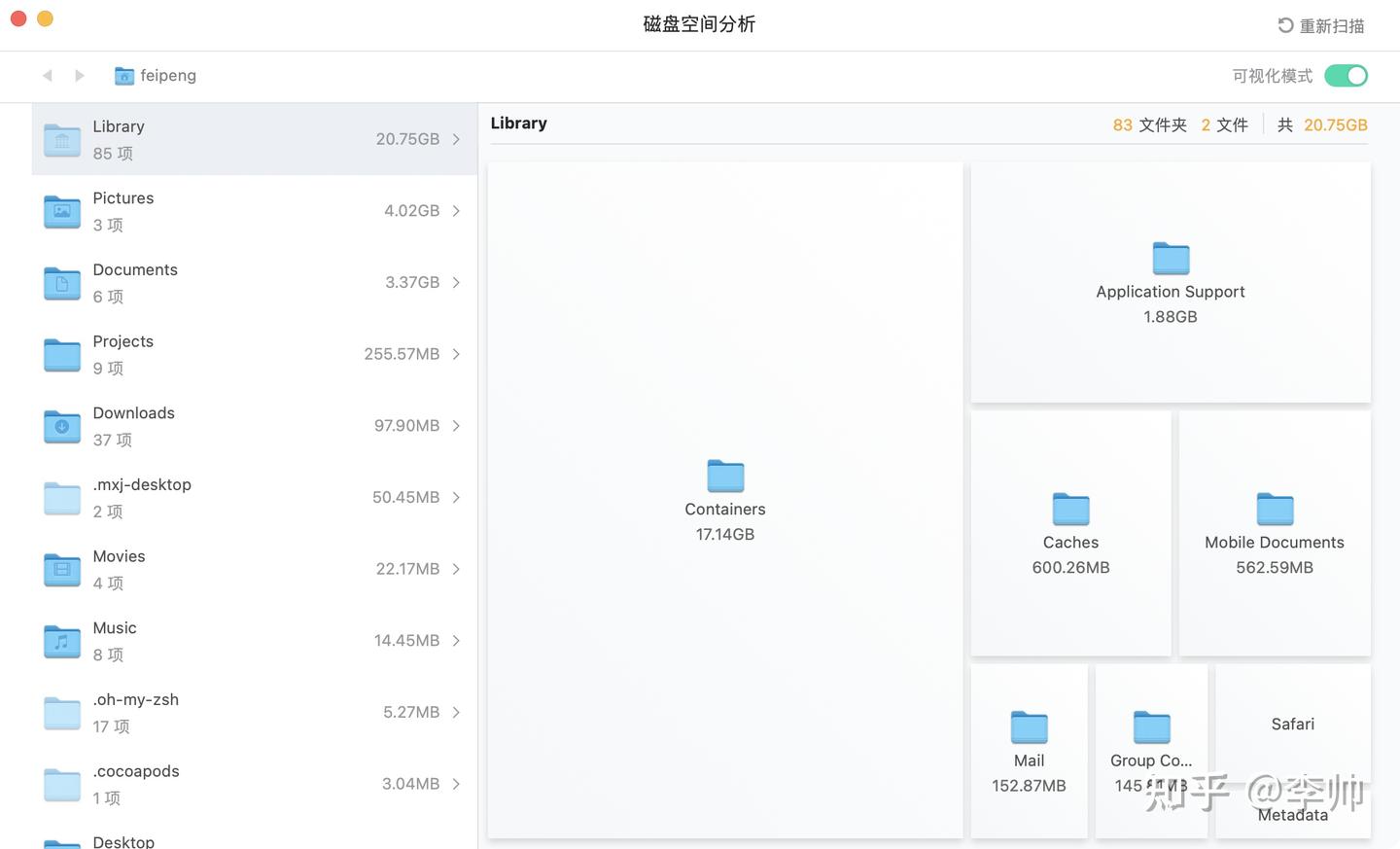Click the .oh-my-zsh name in the list
The height and width of the screenshot is (849, 1400).
click(136, 699)
